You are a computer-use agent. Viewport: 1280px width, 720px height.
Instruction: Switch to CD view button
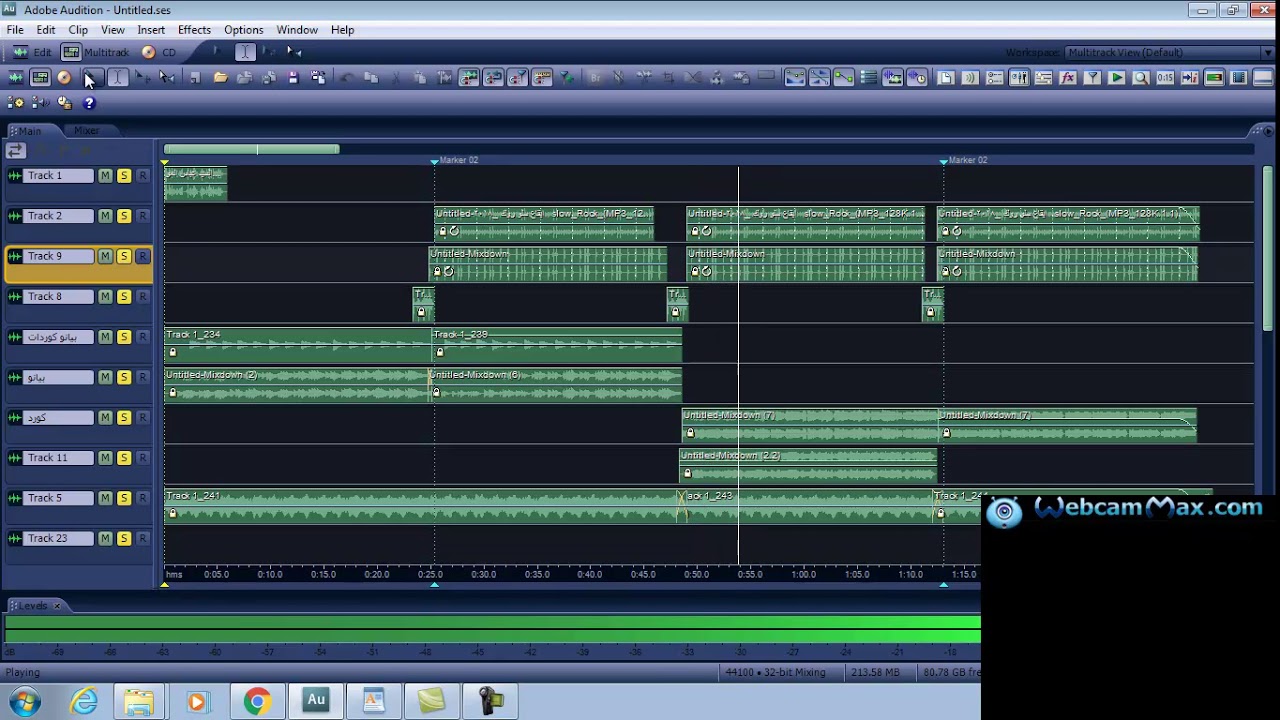tap(160, 52)
